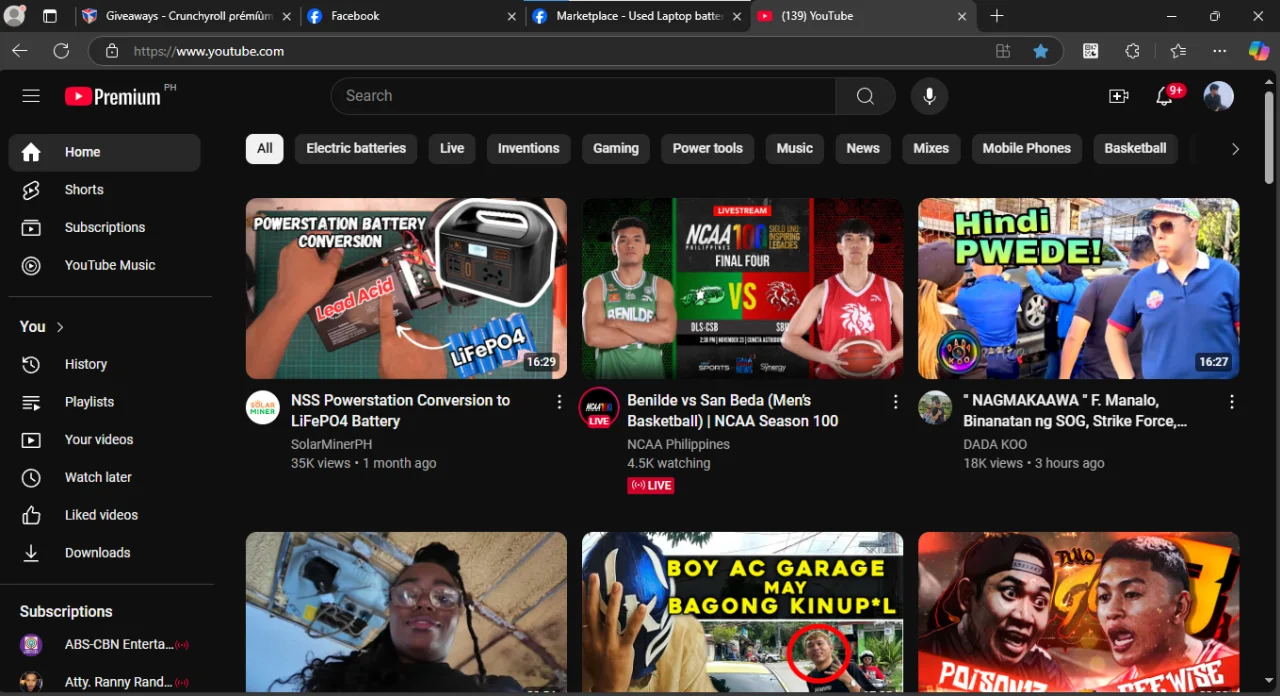Viewport: 1280px width, 696px height.
Task: Open YouTube Music in the sidebar
Action: click(x=104, y=265)
